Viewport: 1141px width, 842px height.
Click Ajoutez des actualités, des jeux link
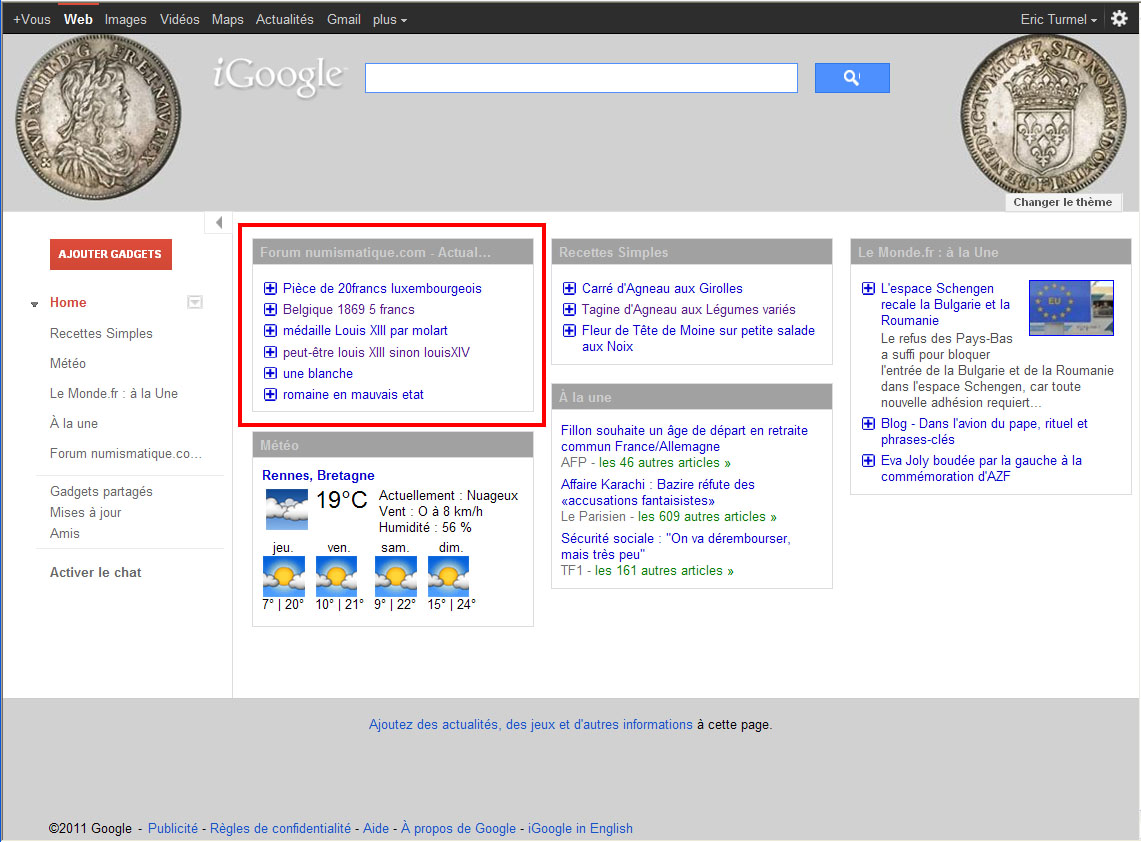click(x=530, y=724)
